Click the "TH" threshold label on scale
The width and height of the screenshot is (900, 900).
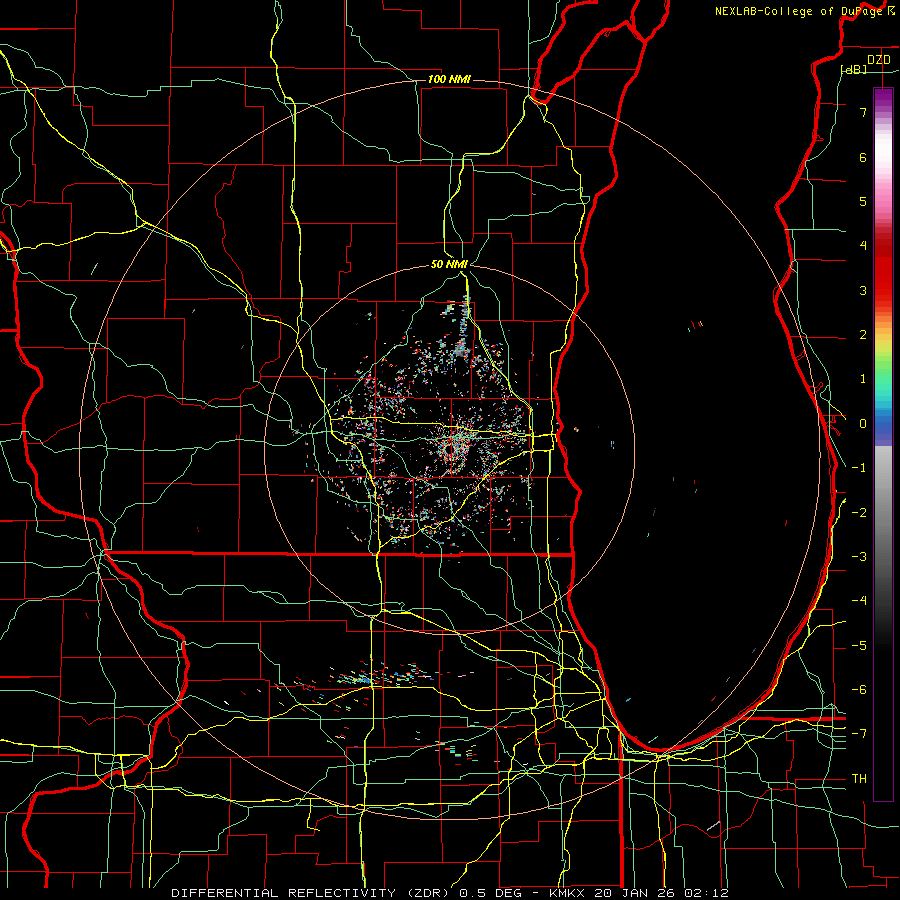859,779
